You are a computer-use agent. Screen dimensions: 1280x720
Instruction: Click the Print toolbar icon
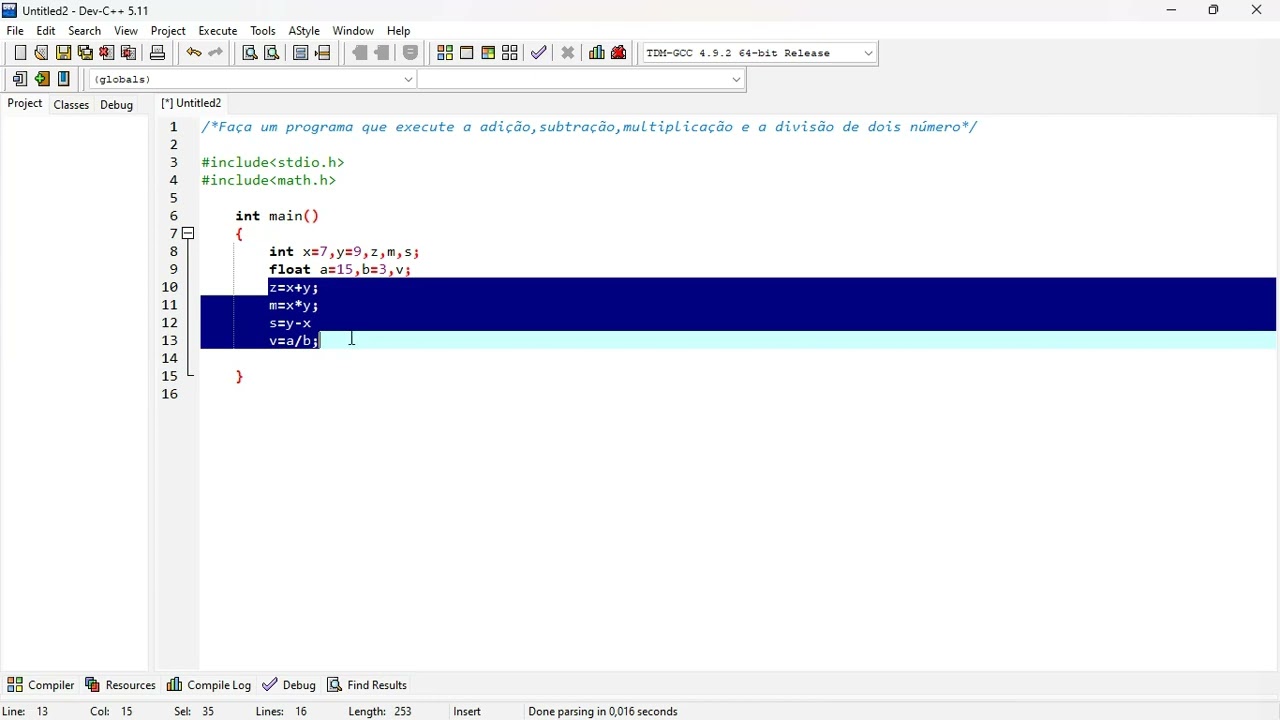157,53
